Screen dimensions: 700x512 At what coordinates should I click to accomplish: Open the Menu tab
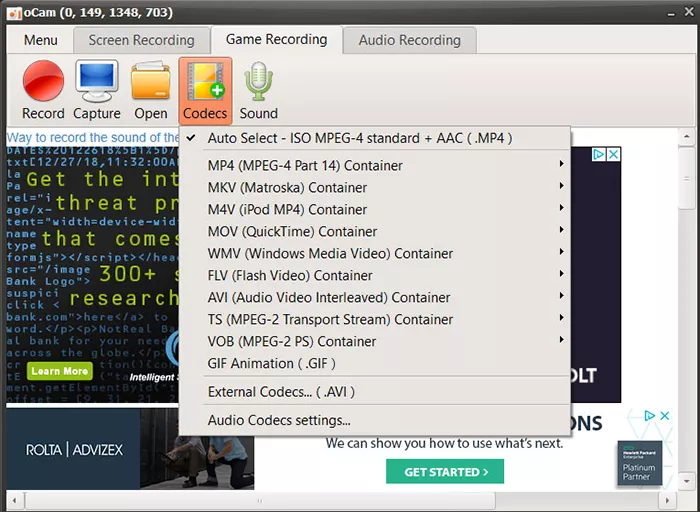point(41,40)
